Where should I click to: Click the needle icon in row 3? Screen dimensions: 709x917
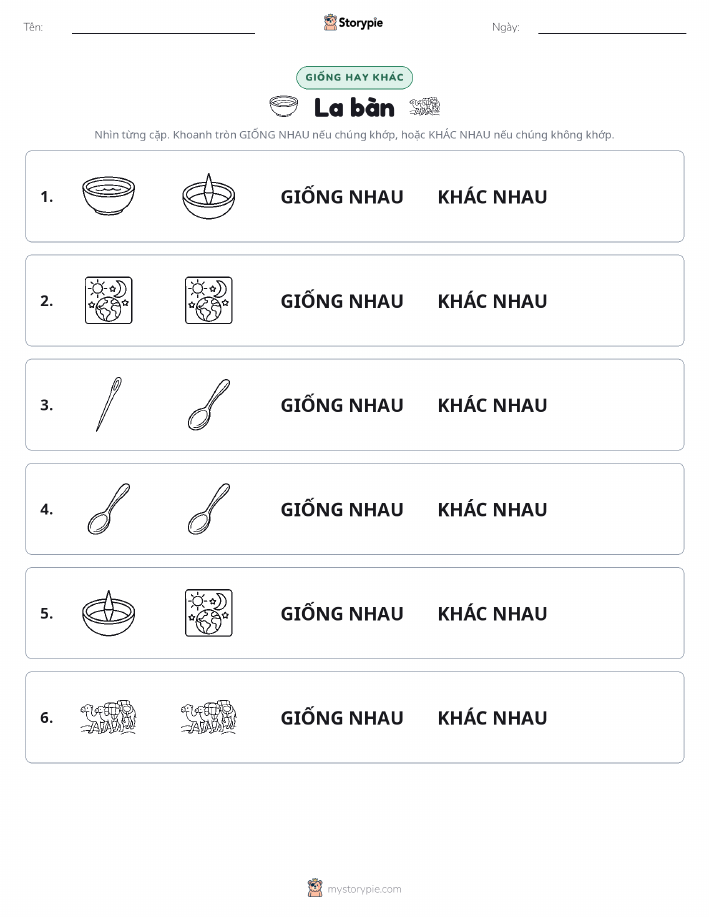tap(109, 405)
